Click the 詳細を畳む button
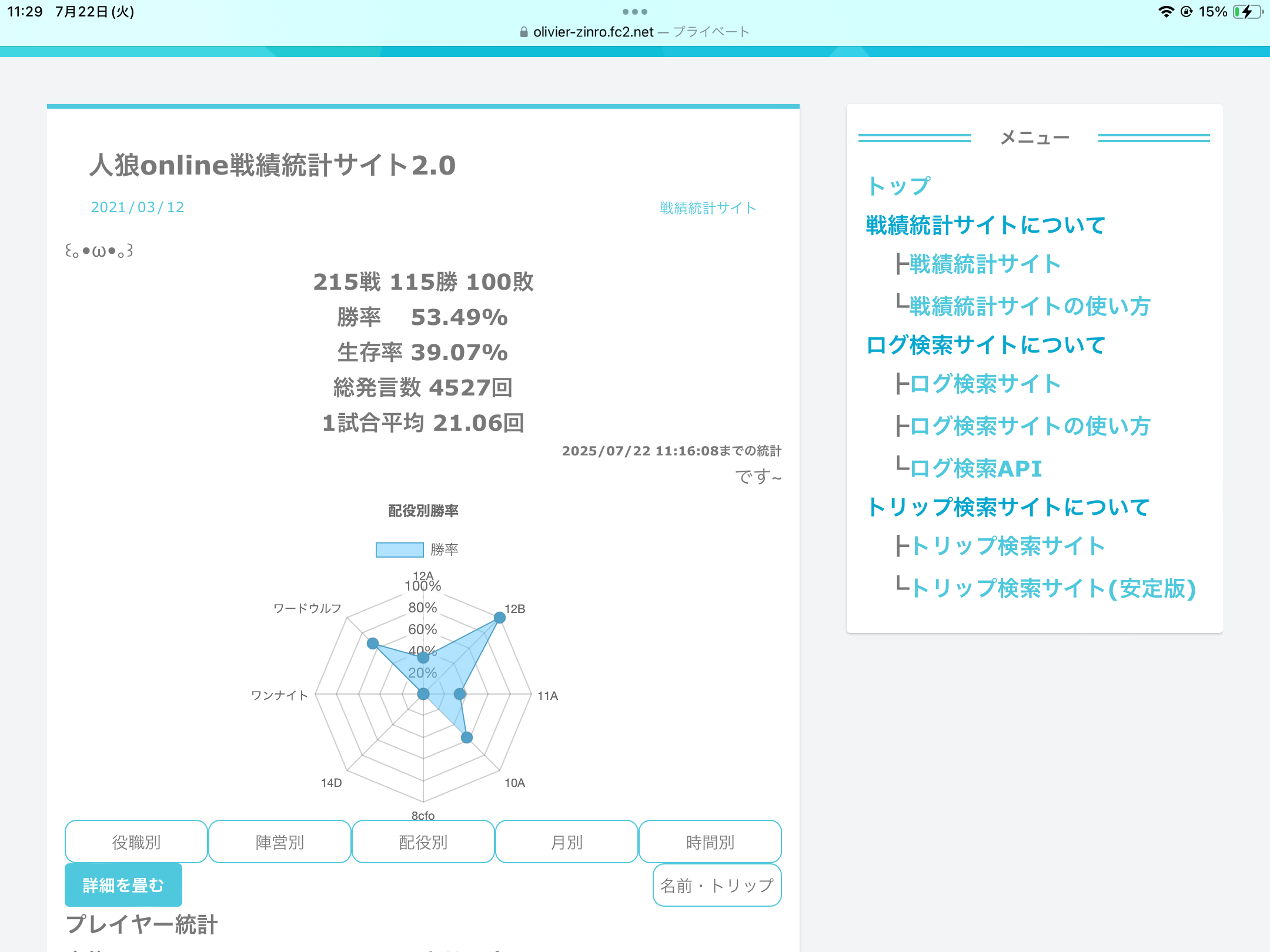This screenshot has height=952, width=1270. [123, 885]
